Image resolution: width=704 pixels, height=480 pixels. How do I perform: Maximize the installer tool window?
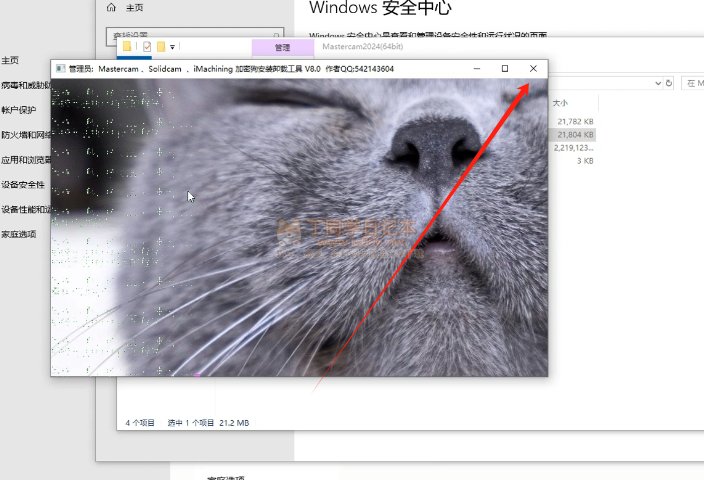[x=504, y=68]
